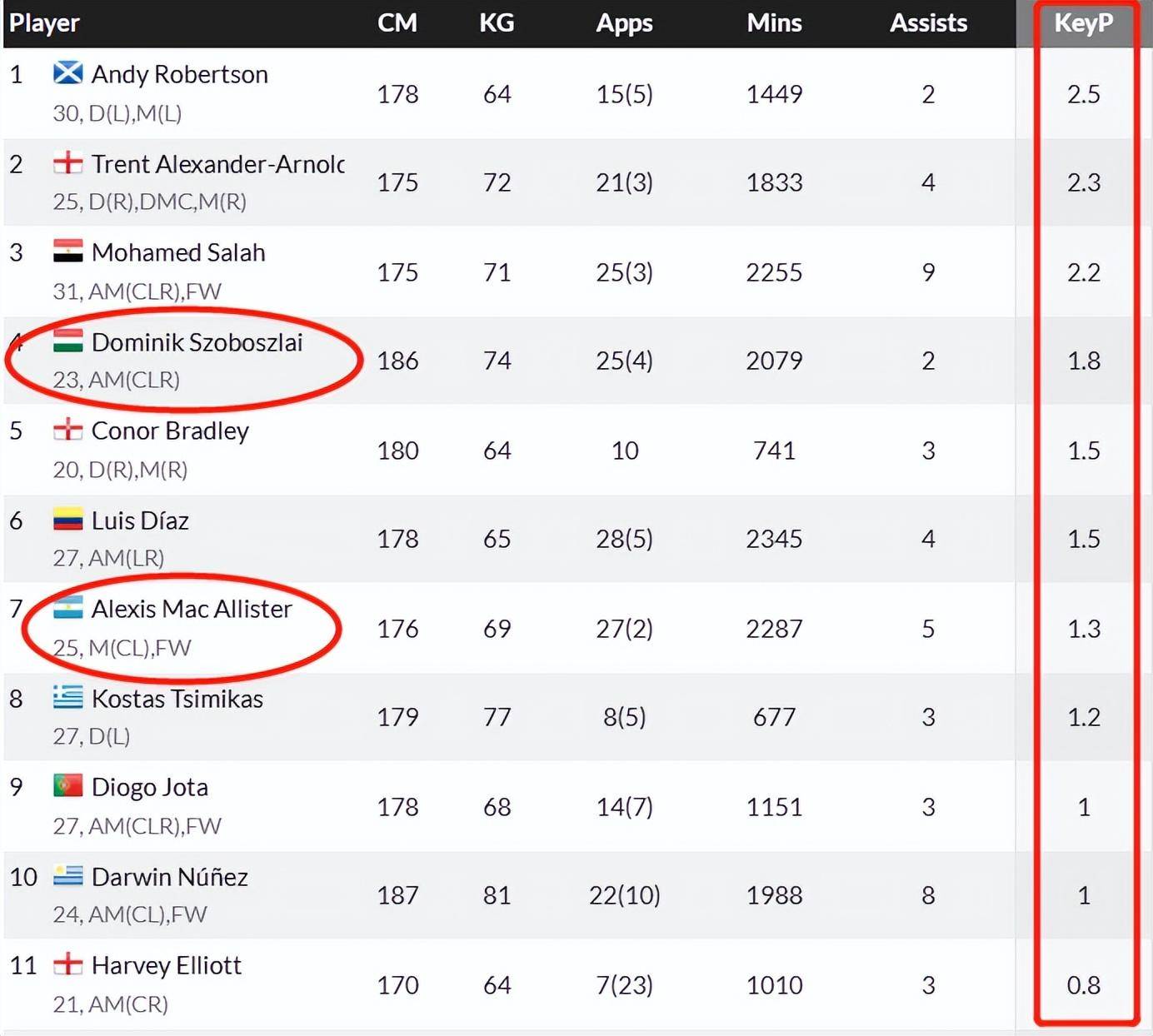Sort table by KeyP column header
The image size is (1153, 1036).
pyautogui.click(x=1083, y=22)
